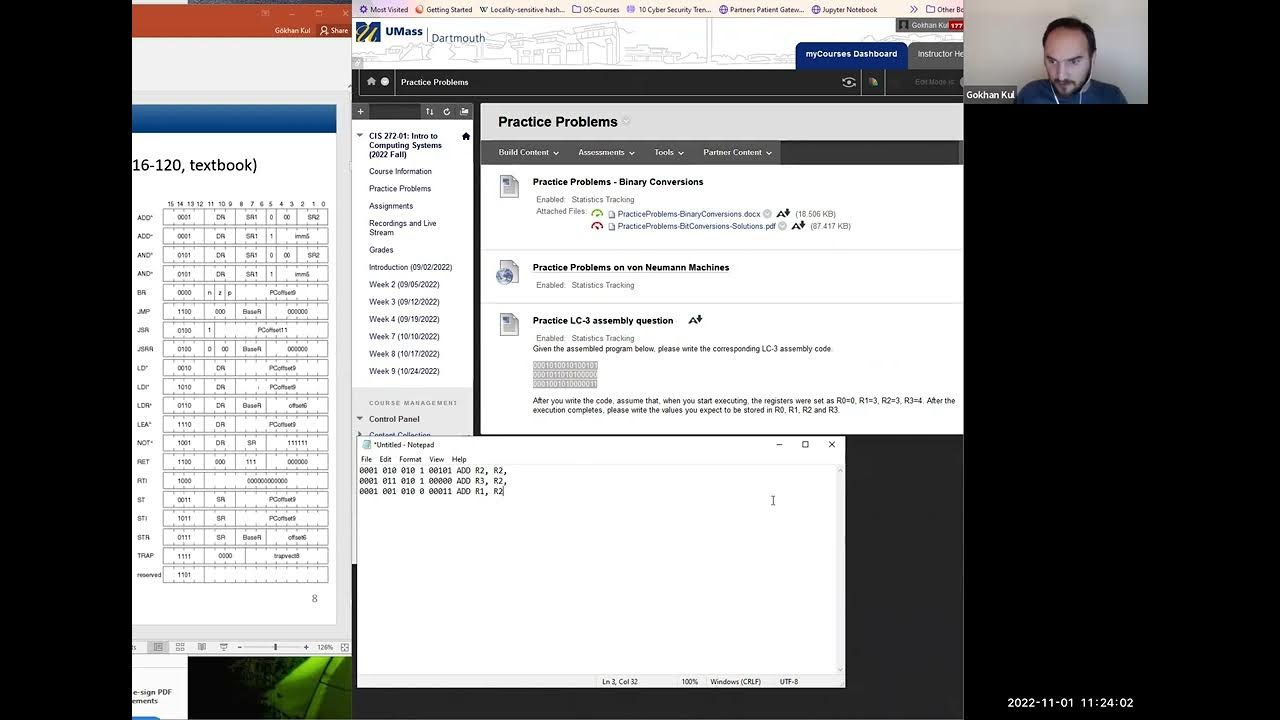1280x720 pixels.
Task: Switch to the myCourses Dashboard tab
Action: pyautogui.click(x=851, y=54)
